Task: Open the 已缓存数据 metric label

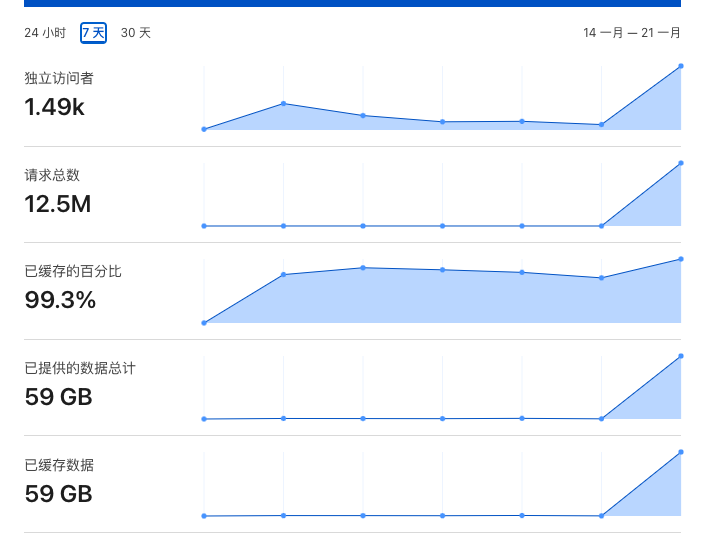Action: [x=59, y=465]
